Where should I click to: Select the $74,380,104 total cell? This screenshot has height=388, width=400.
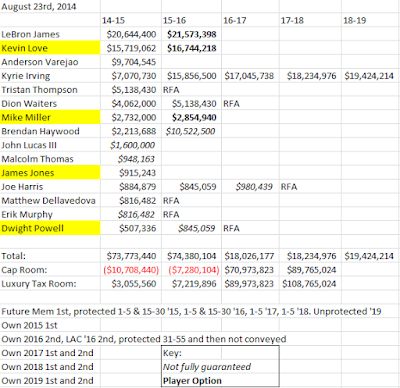[x=192, y=256]
